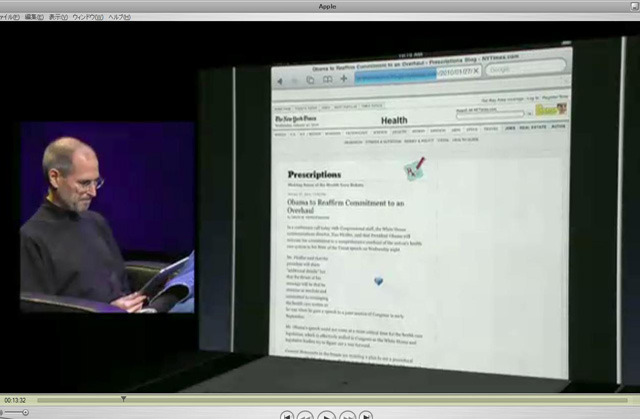Click the rewind button
This screenshot has height=419, width=640.
pyautogui.click(x=306, y=414)
